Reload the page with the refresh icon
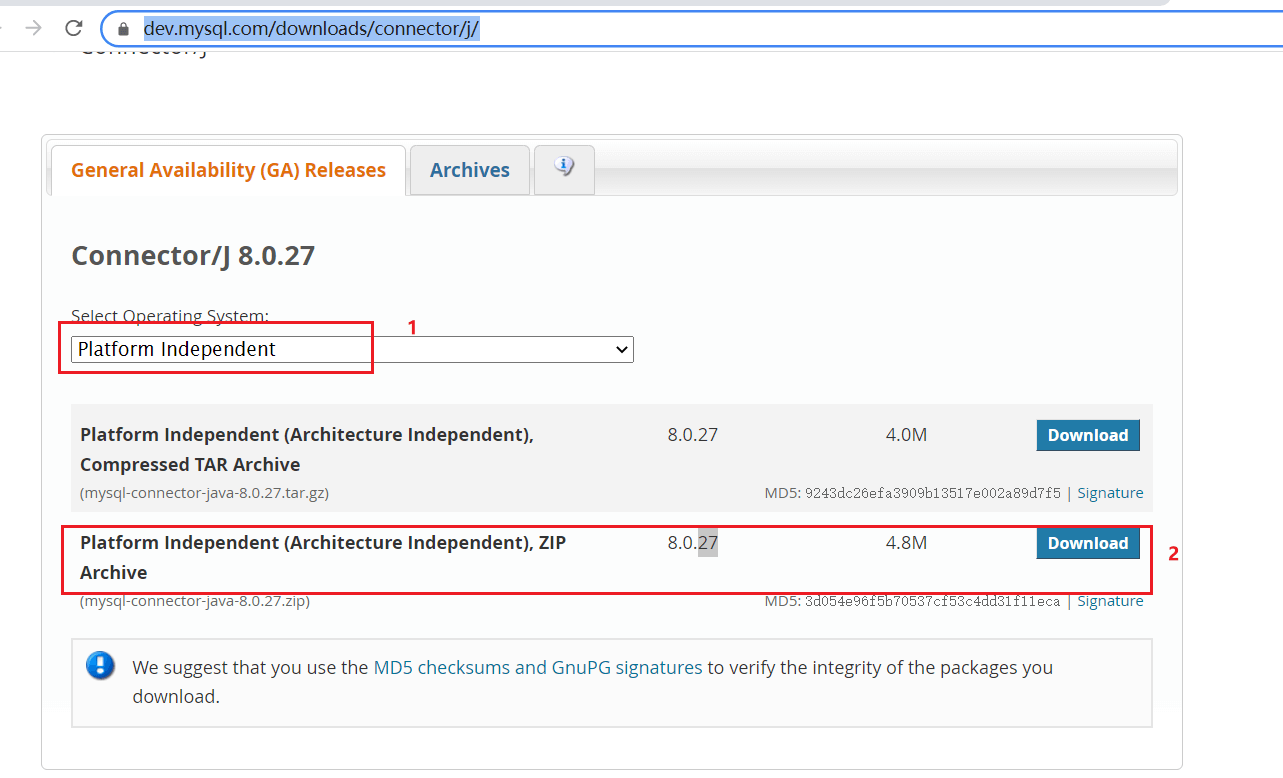 click(x=74, y=28)
